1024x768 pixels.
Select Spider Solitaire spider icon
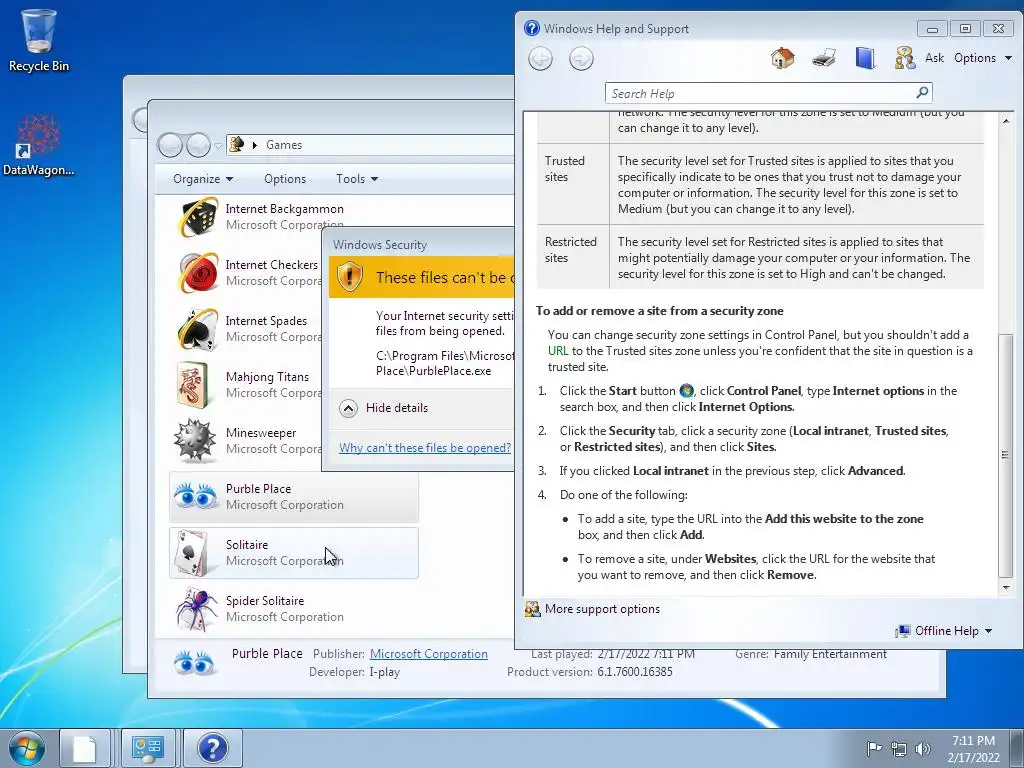click(x=196, y=609)
